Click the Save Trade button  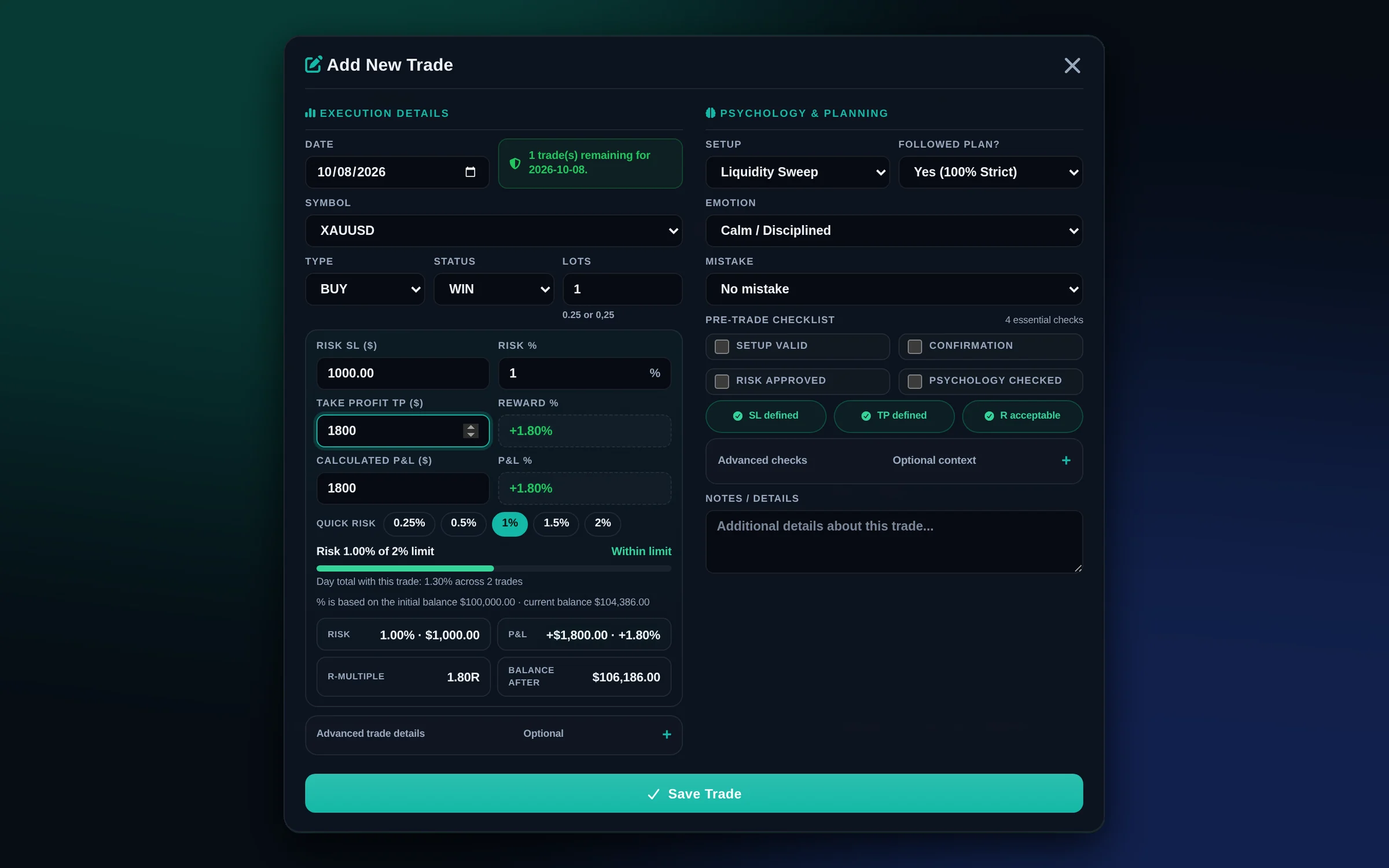[693, 793]
